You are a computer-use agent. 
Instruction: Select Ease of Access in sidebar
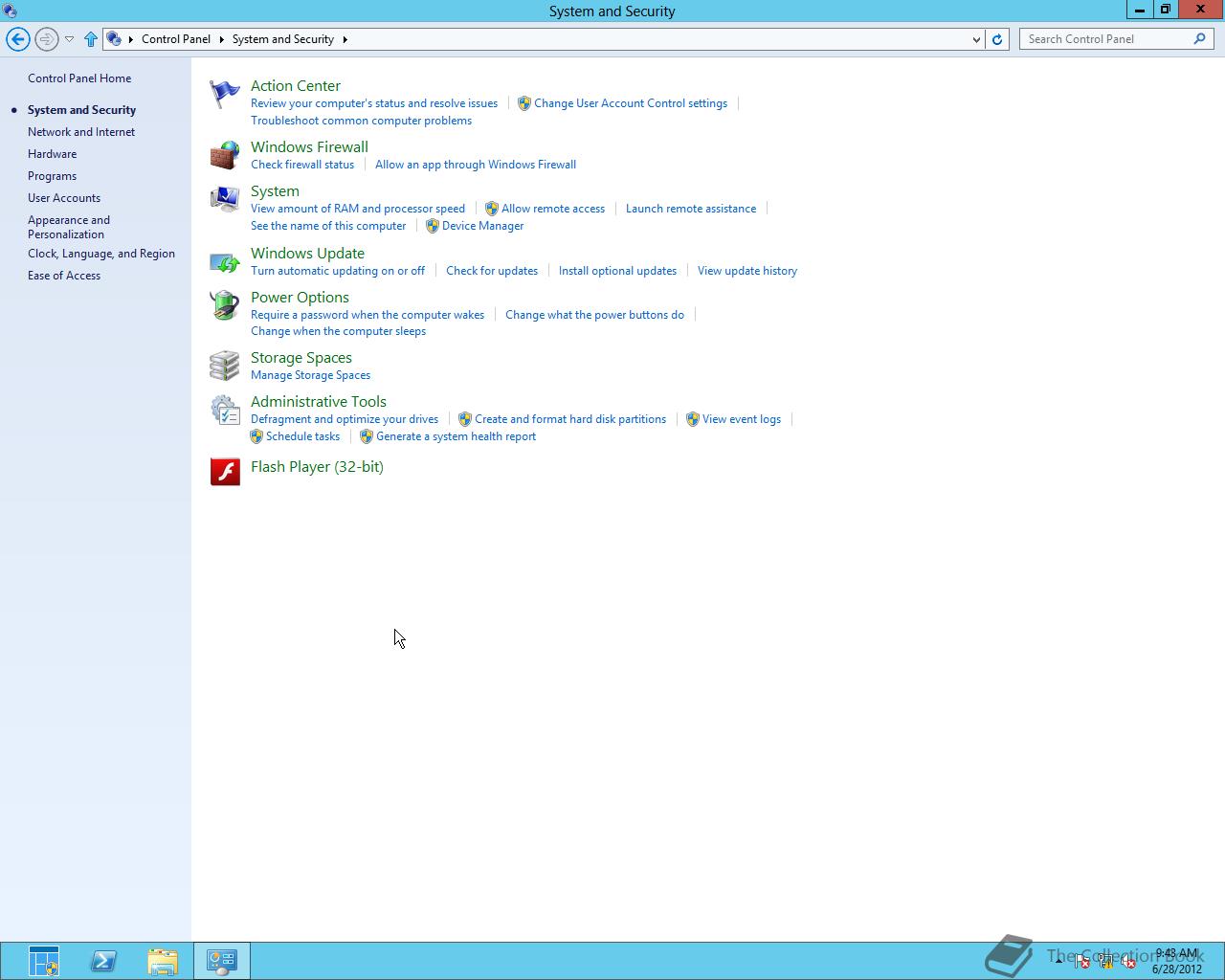(64, 276)
